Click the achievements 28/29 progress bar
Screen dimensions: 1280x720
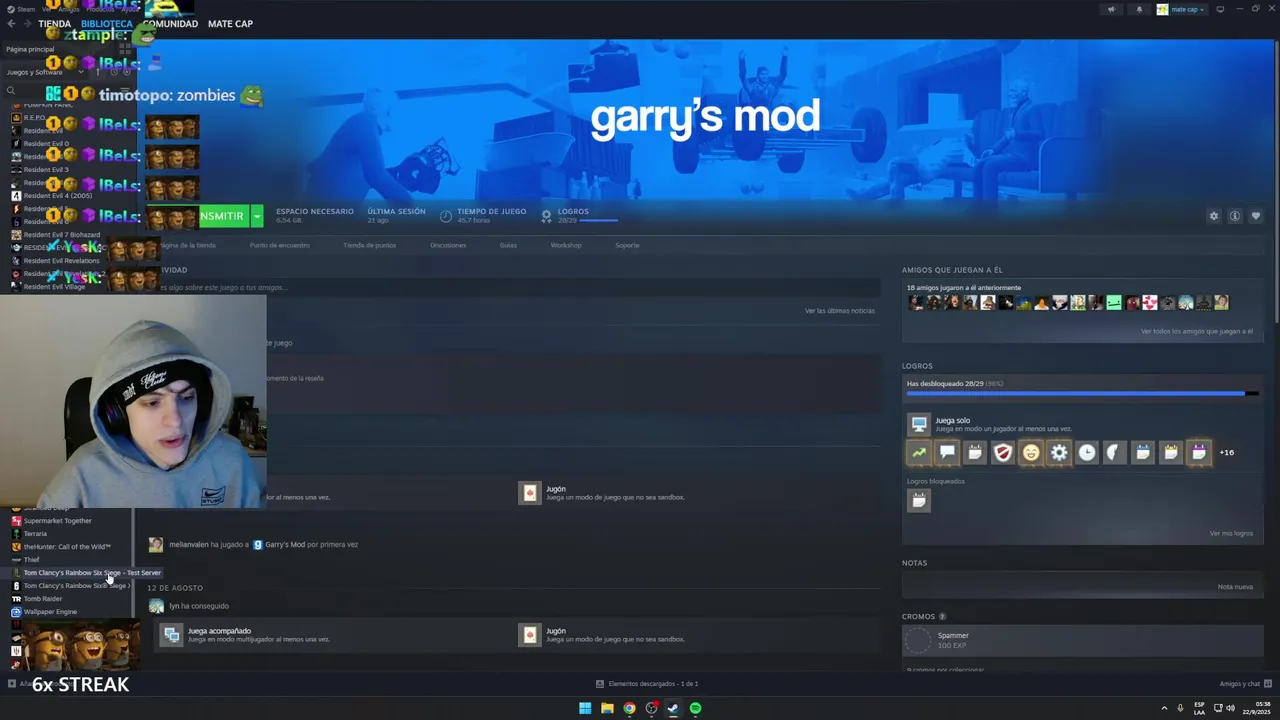(1081, 394)
